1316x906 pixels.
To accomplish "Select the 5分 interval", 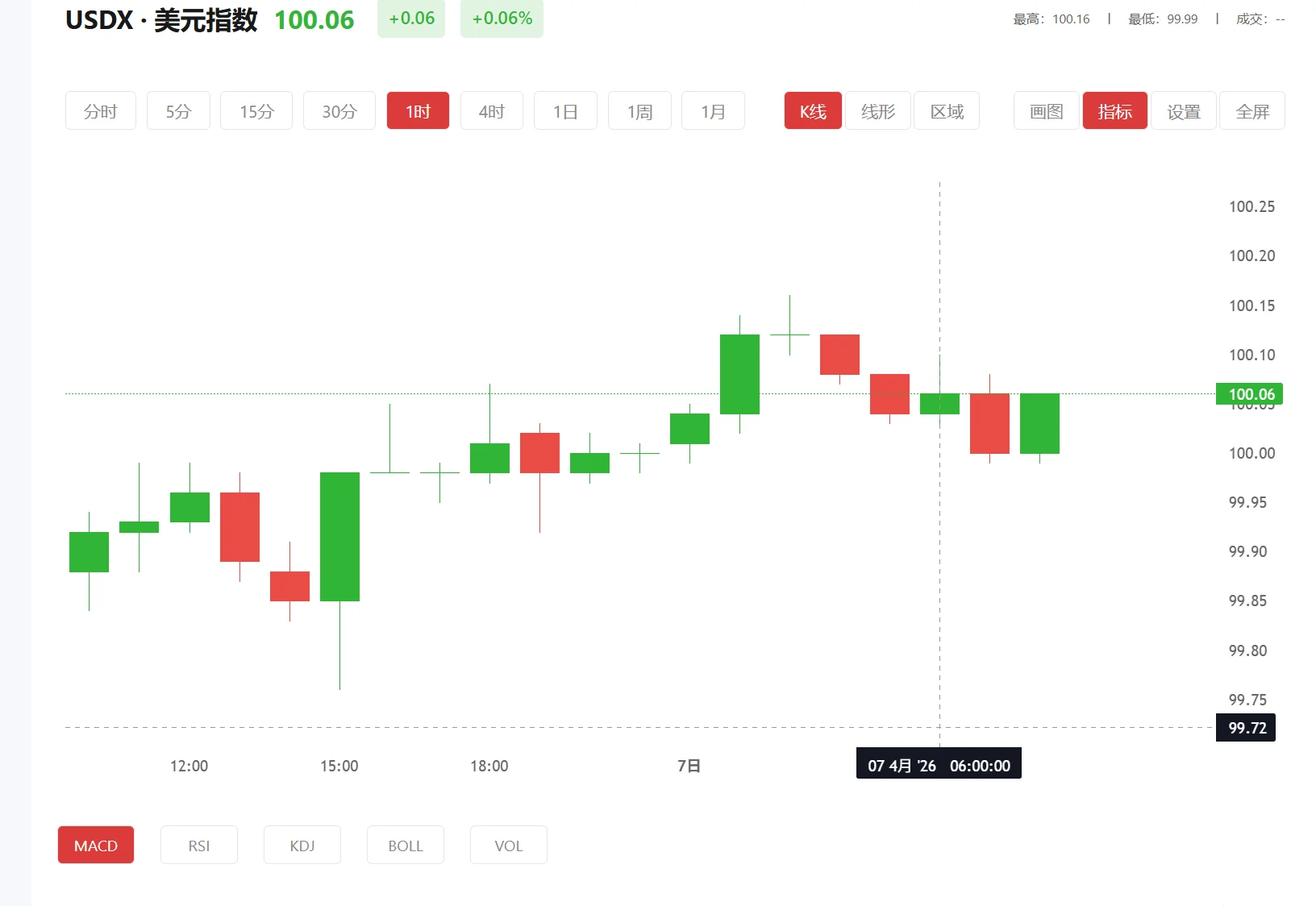I will [178, 111].
